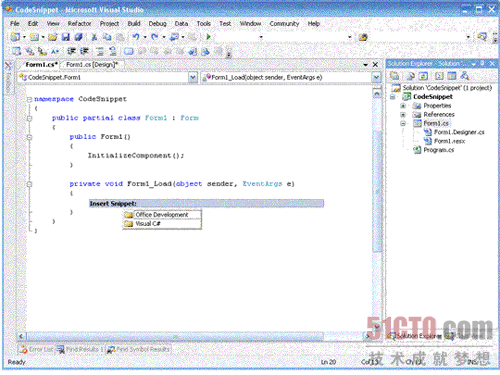
Task: Click the horizontal scrollbar left arrow
Action: (21, 336)
